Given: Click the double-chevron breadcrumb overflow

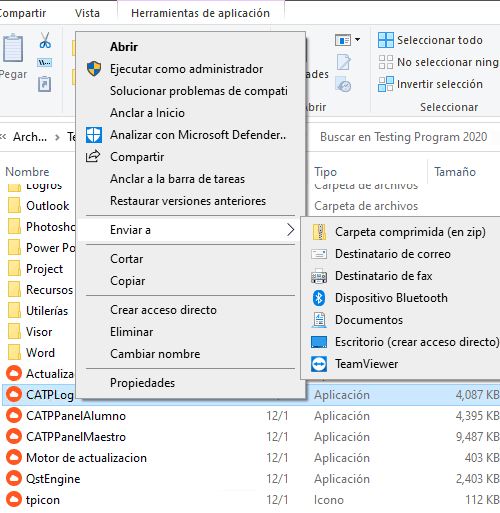Looking at the screenshot, I should point(3,137).
